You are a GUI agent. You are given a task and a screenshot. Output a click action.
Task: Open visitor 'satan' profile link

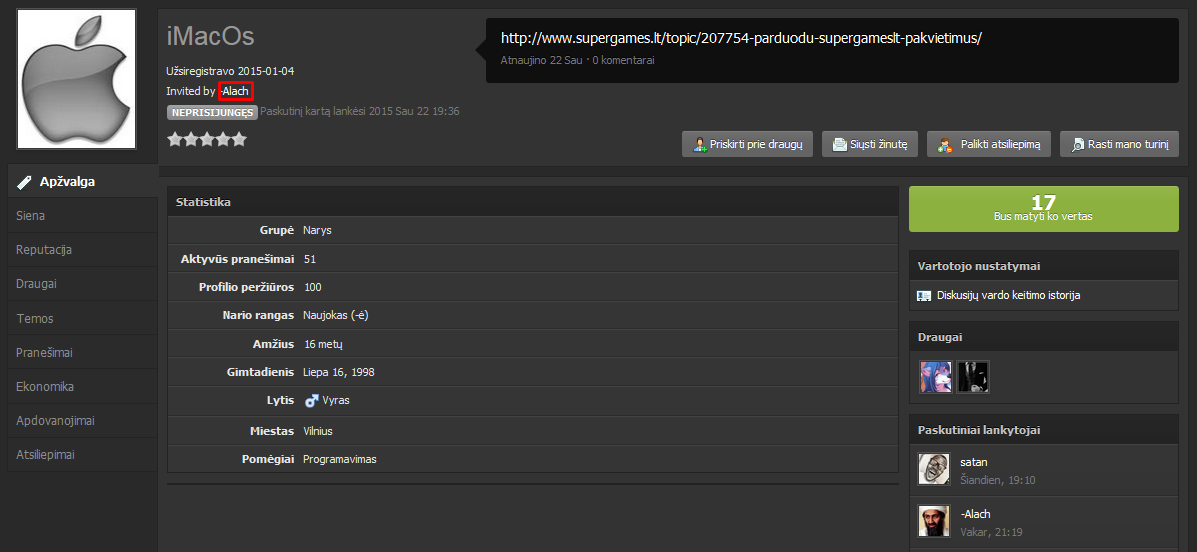pos(973,462)
